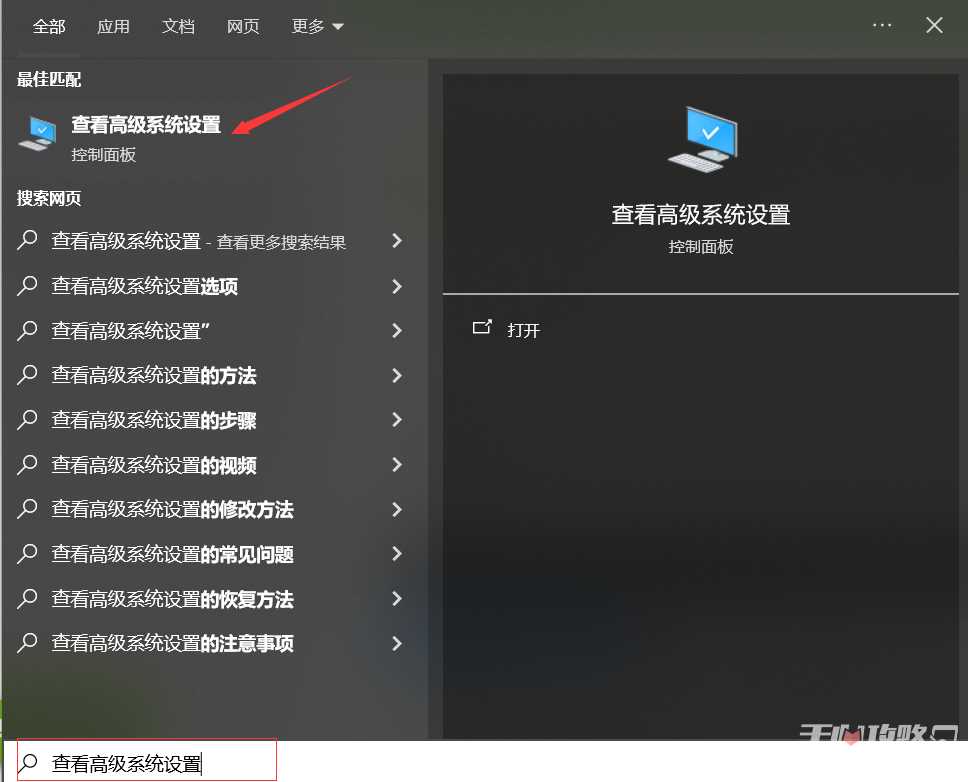Expand arrow for 的常见问题 suggestion
This screenshot has width=968, height=782.
pyautogui.click(x=397, y=554)
